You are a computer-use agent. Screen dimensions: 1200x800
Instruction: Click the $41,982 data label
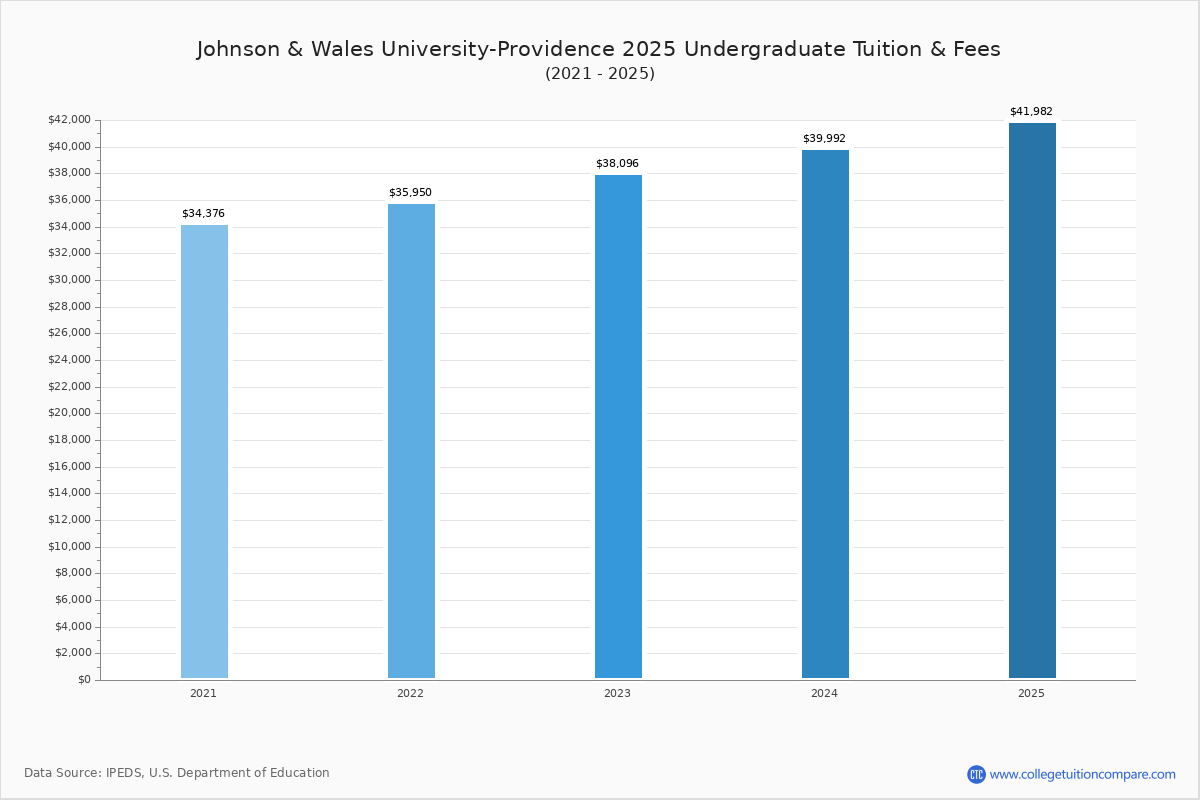(1031, 111)
